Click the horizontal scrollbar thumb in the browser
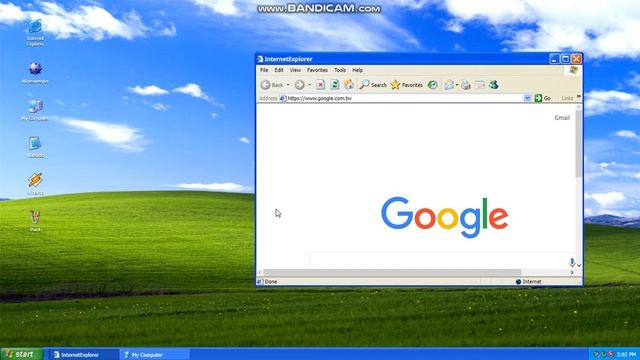The image size is (640, 360). pos(392,272)
